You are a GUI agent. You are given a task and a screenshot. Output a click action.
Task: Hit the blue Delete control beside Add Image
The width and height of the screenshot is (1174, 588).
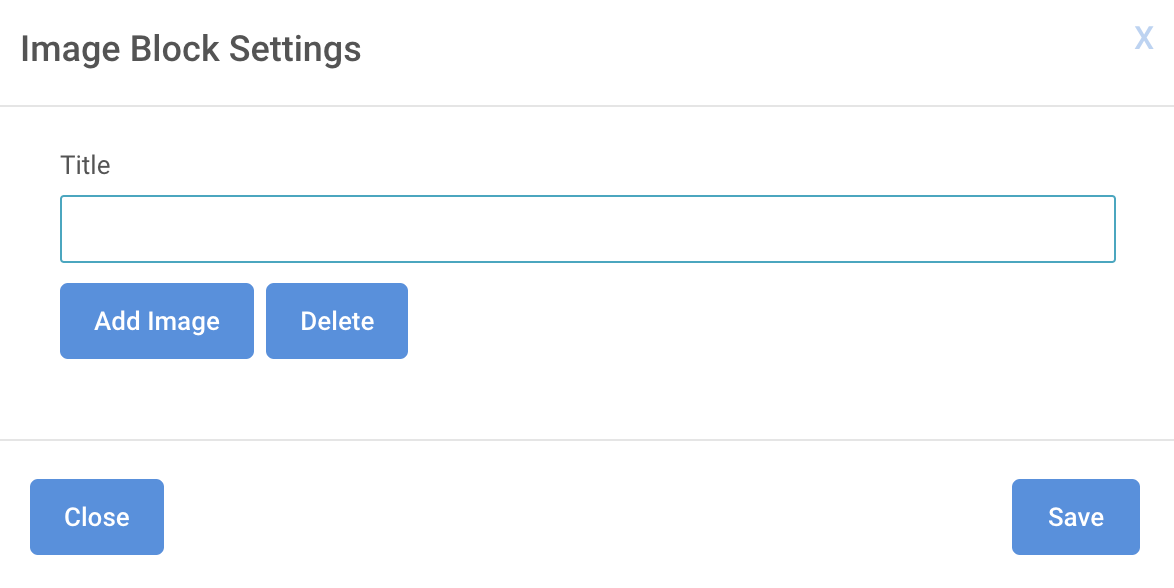pyautogui.click(x=337, y=321)
